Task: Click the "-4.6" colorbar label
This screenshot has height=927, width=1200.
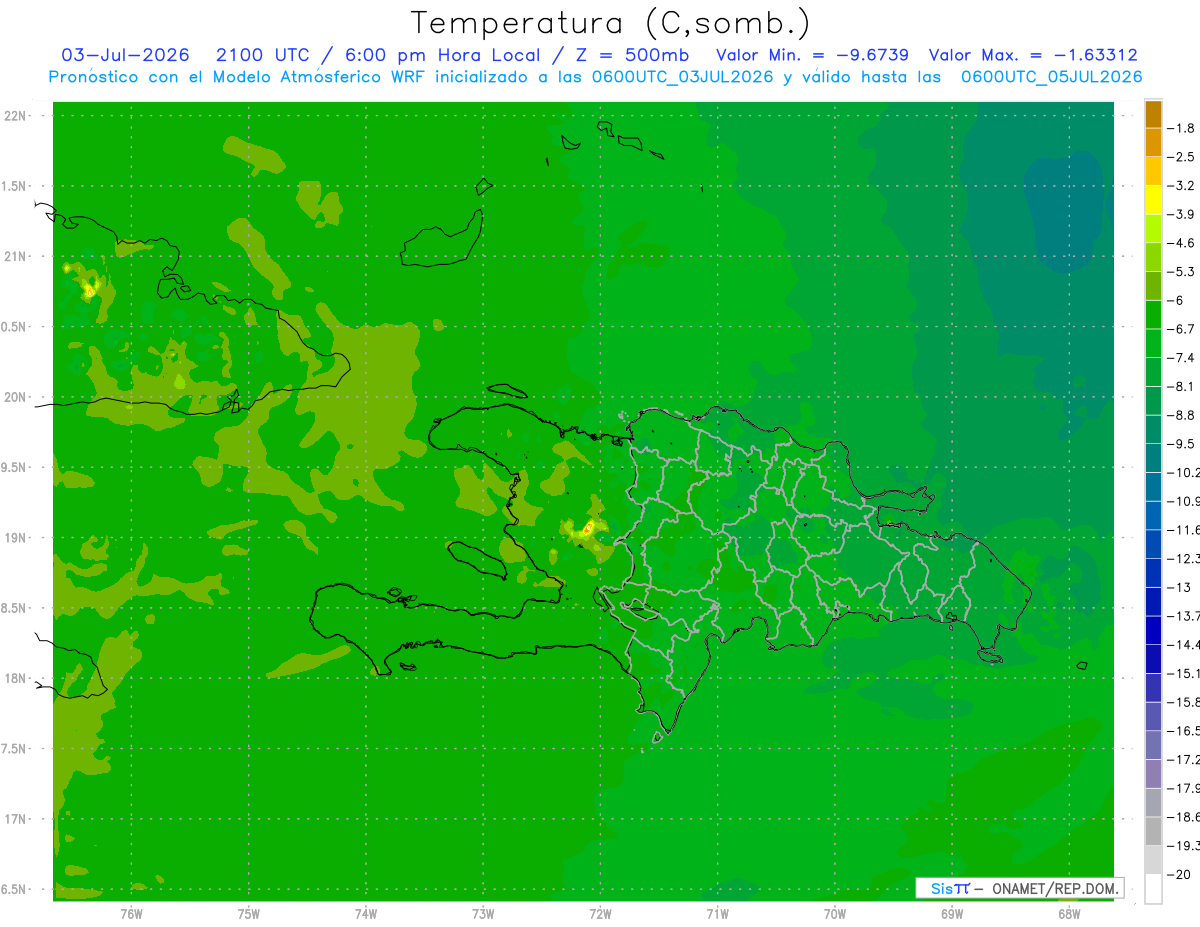Action: click(x=1181, y=243)
